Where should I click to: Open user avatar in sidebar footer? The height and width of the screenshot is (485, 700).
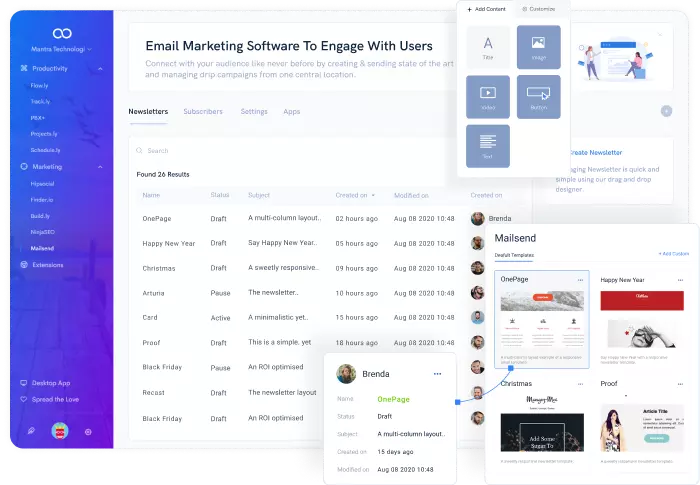[x=59, y=431]
